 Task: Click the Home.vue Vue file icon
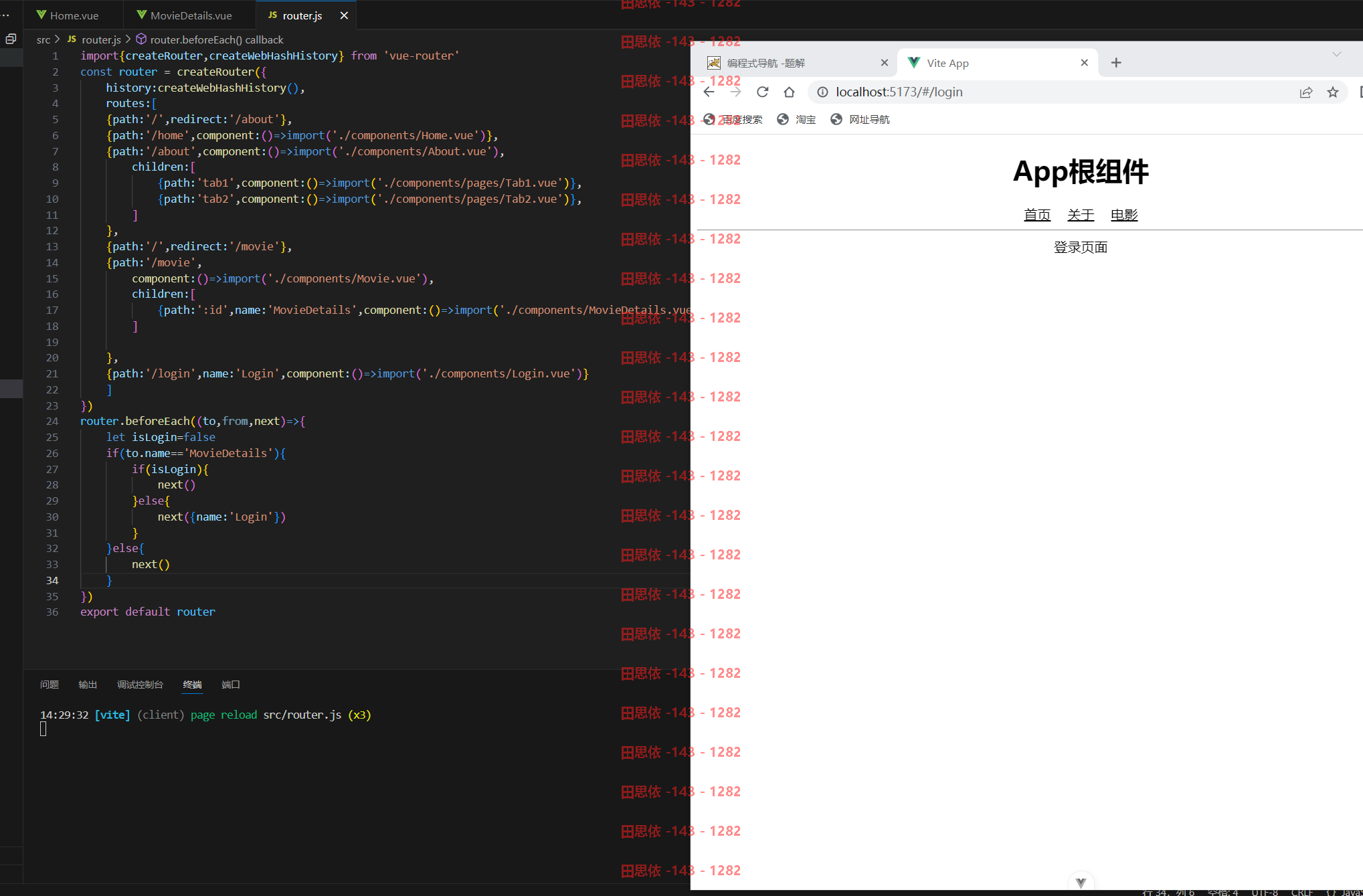coord(41,15)
